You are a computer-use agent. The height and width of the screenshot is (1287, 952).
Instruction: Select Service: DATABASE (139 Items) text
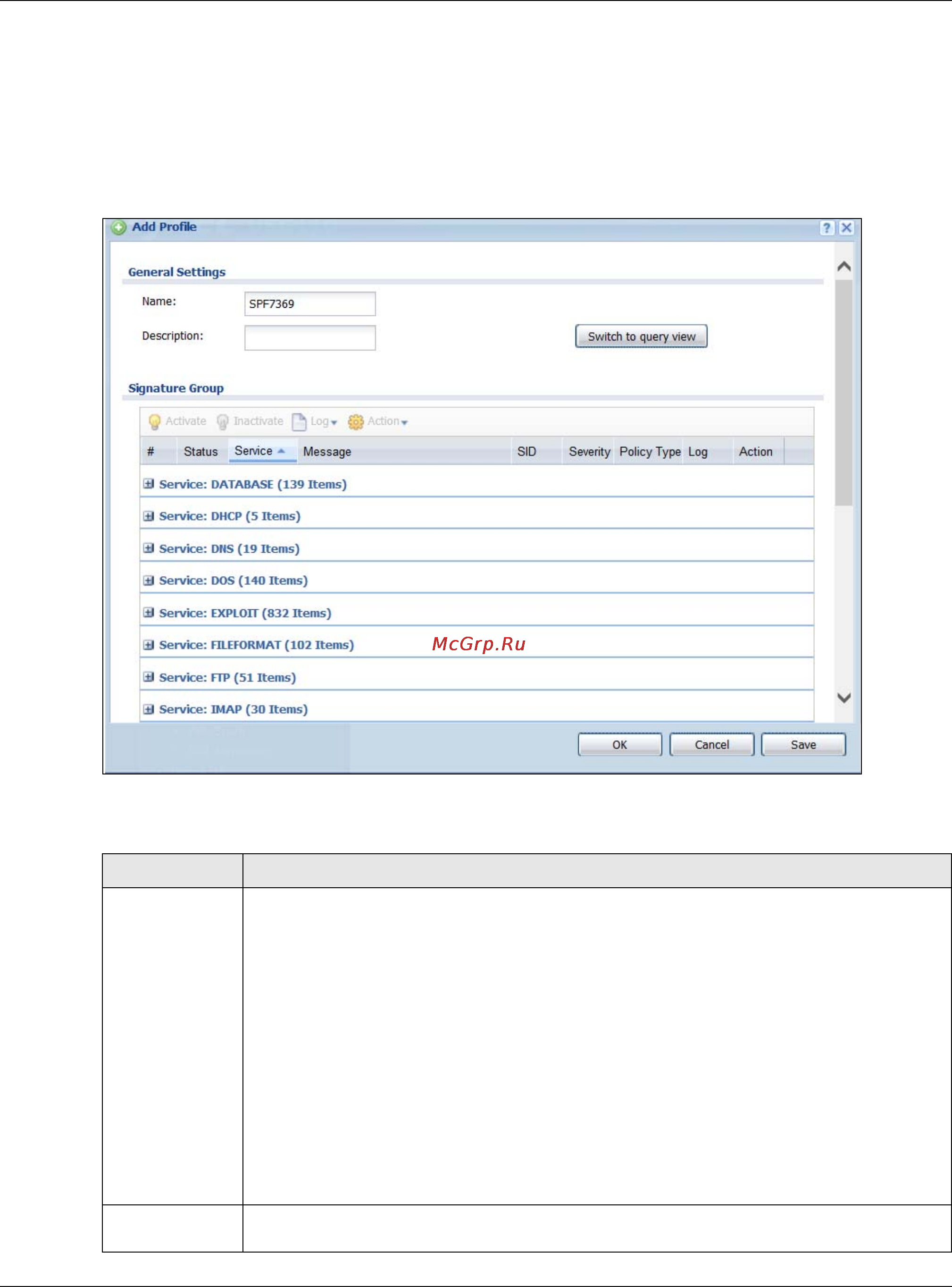[253, 485]
